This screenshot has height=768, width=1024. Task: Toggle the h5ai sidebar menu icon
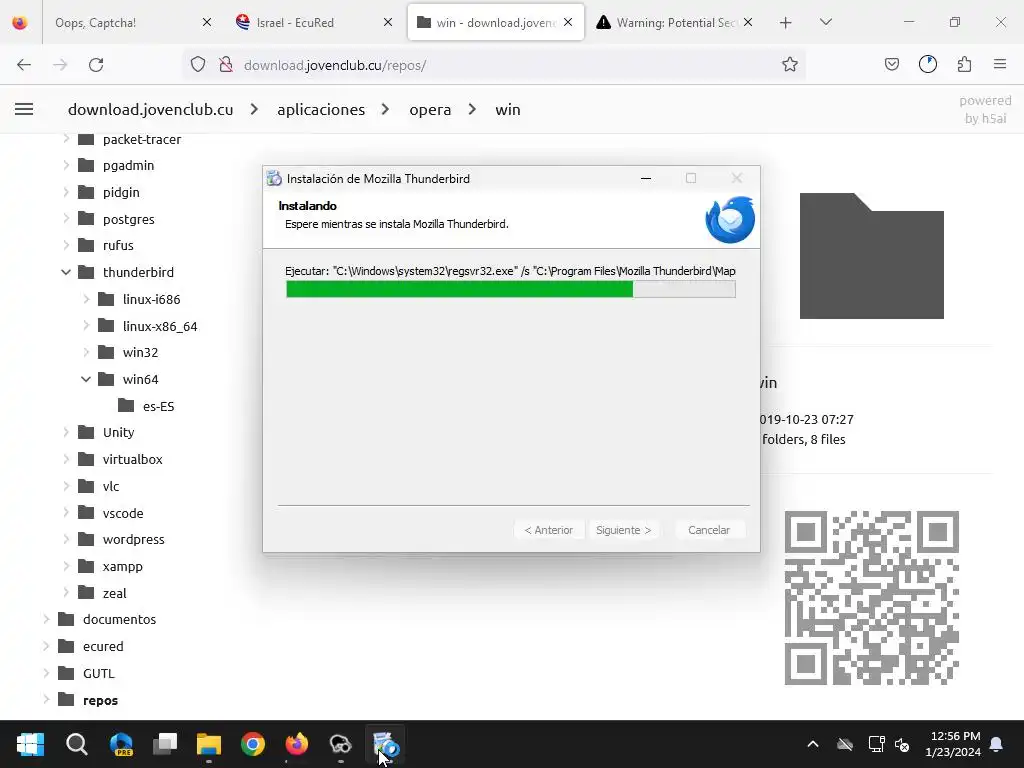click(24, 109)
